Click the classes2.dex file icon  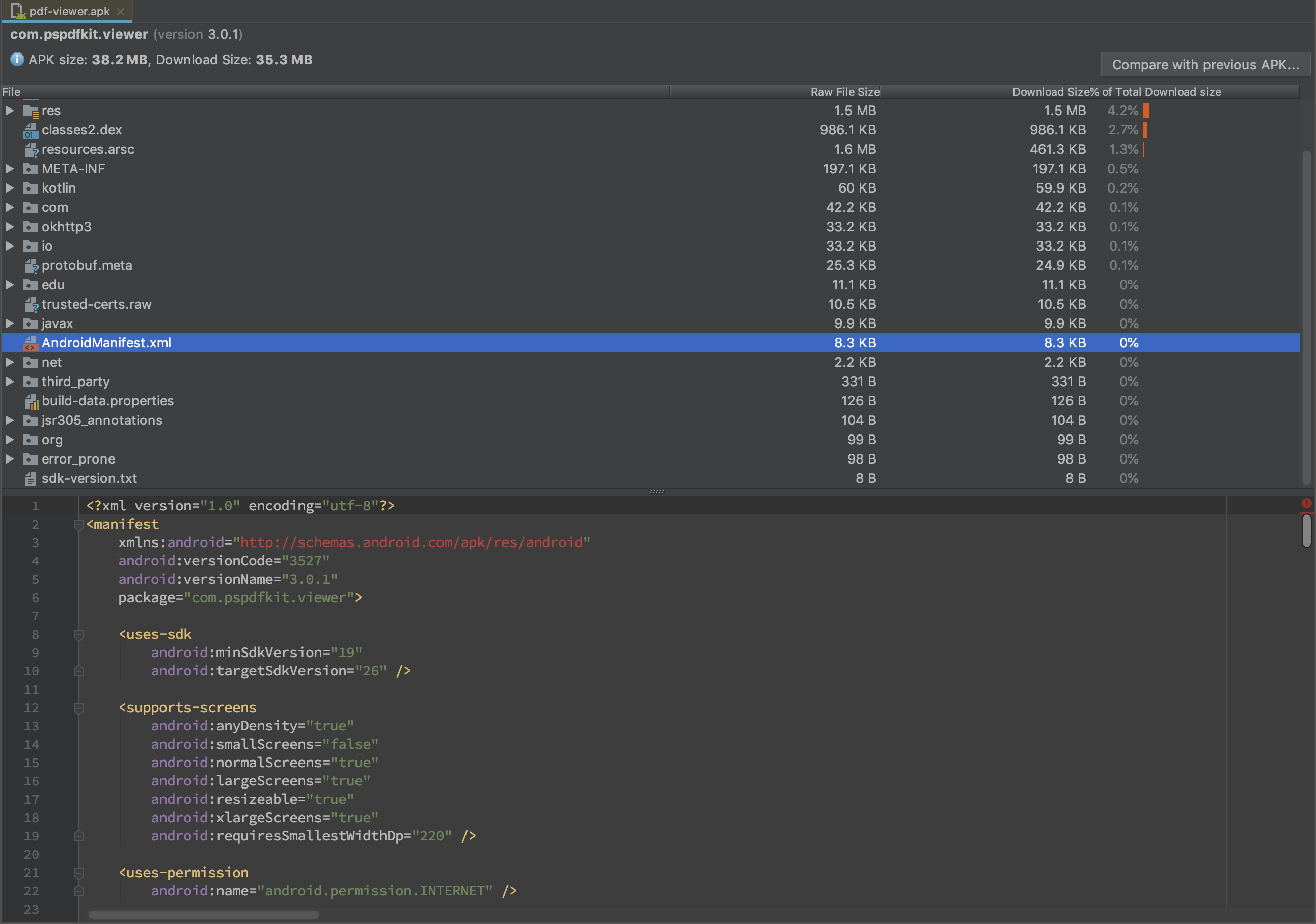31,131
